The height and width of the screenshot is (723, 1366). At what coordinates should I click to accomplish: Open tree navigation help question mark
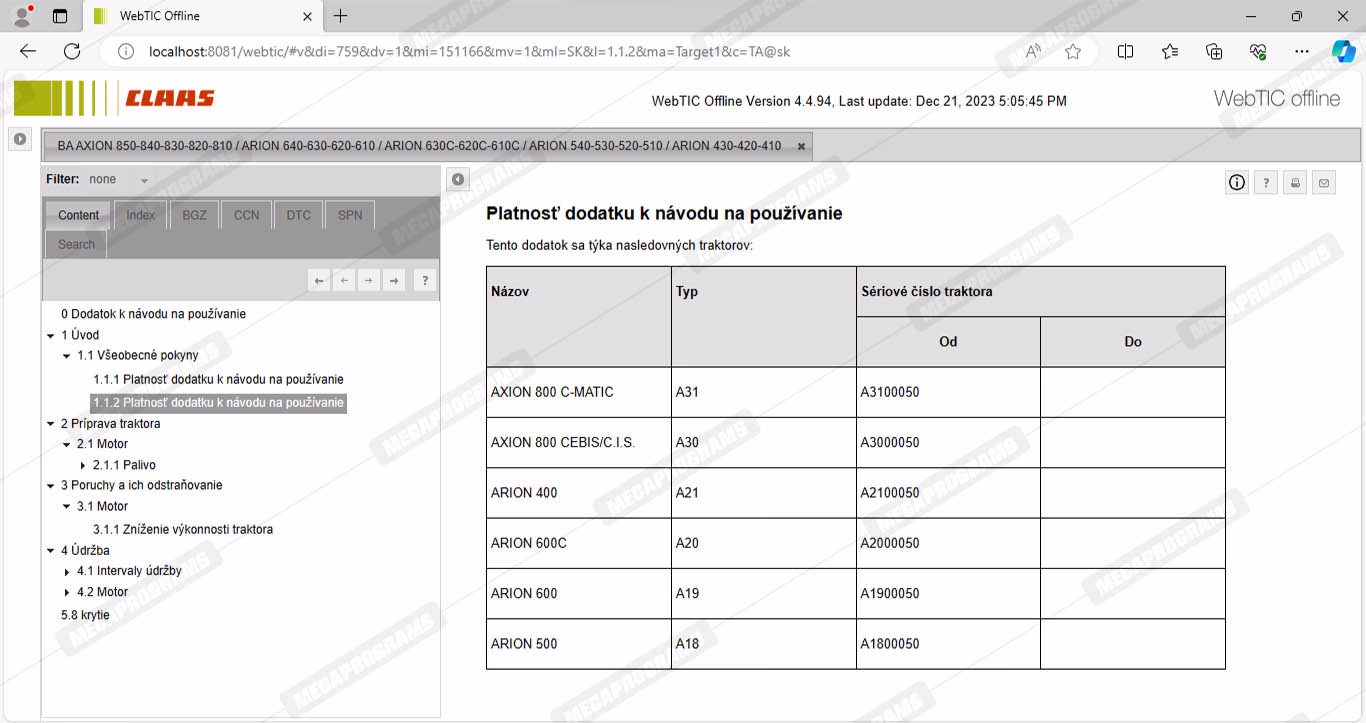point(424,281)
